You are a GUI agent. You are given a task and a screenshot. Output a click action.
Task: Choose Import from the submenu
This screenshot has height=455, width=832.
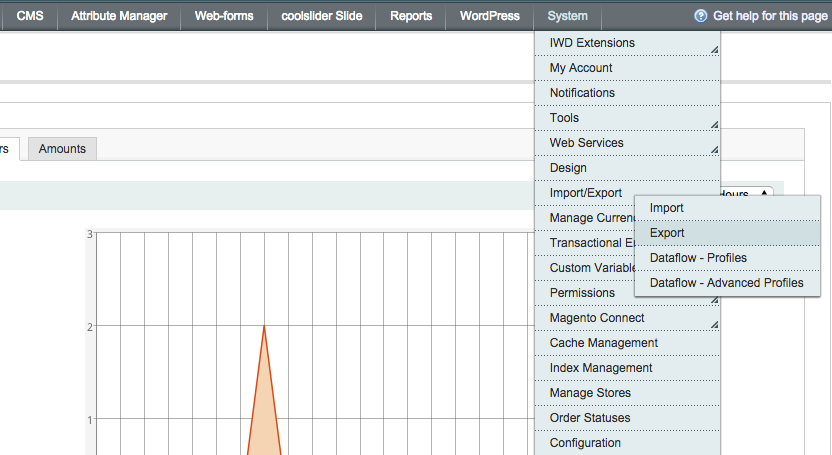tap(727, 208)
